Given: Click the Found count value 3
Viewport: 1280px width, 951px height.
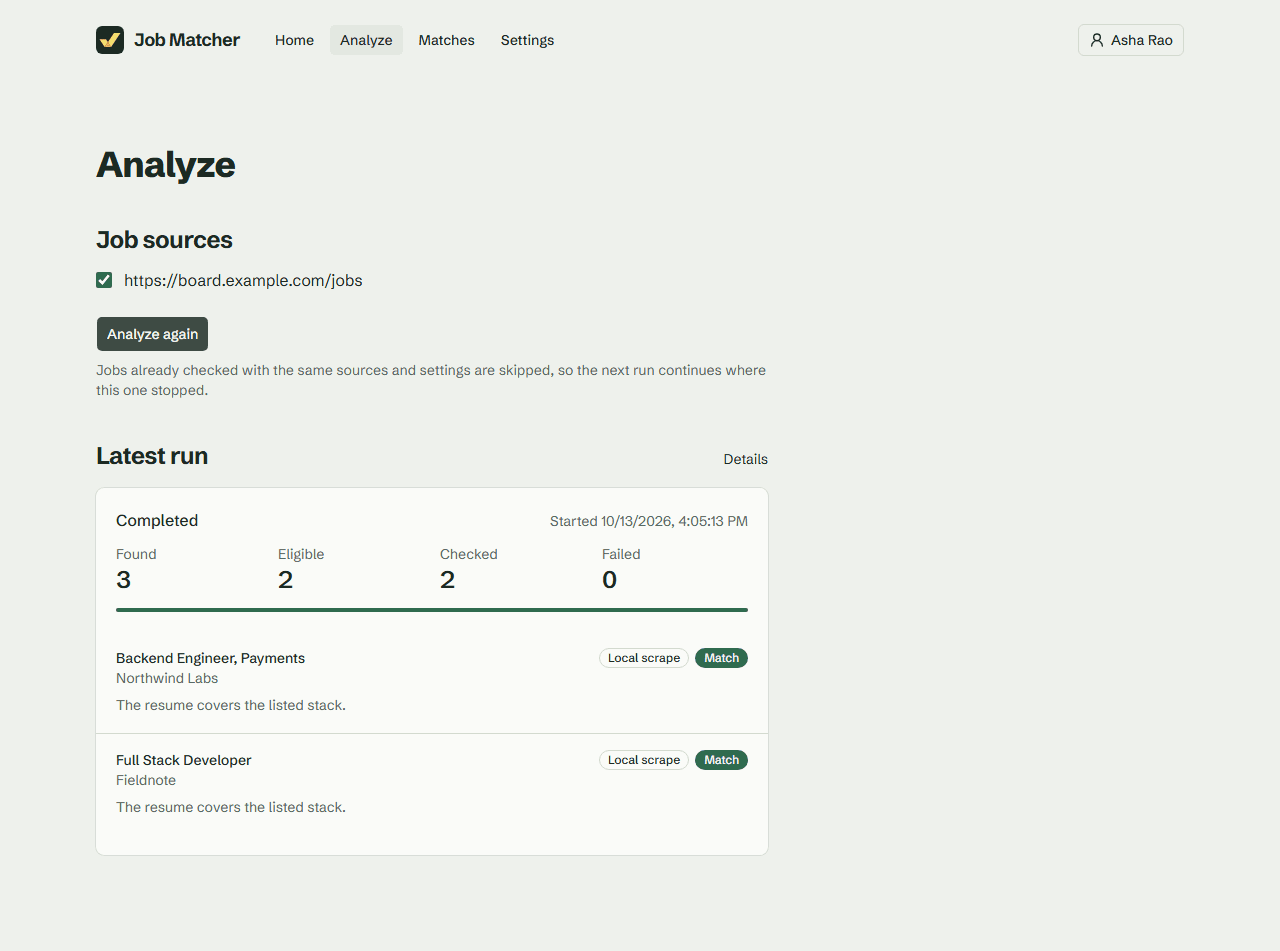Looking at the screenshot, I should tap(123, 580).
